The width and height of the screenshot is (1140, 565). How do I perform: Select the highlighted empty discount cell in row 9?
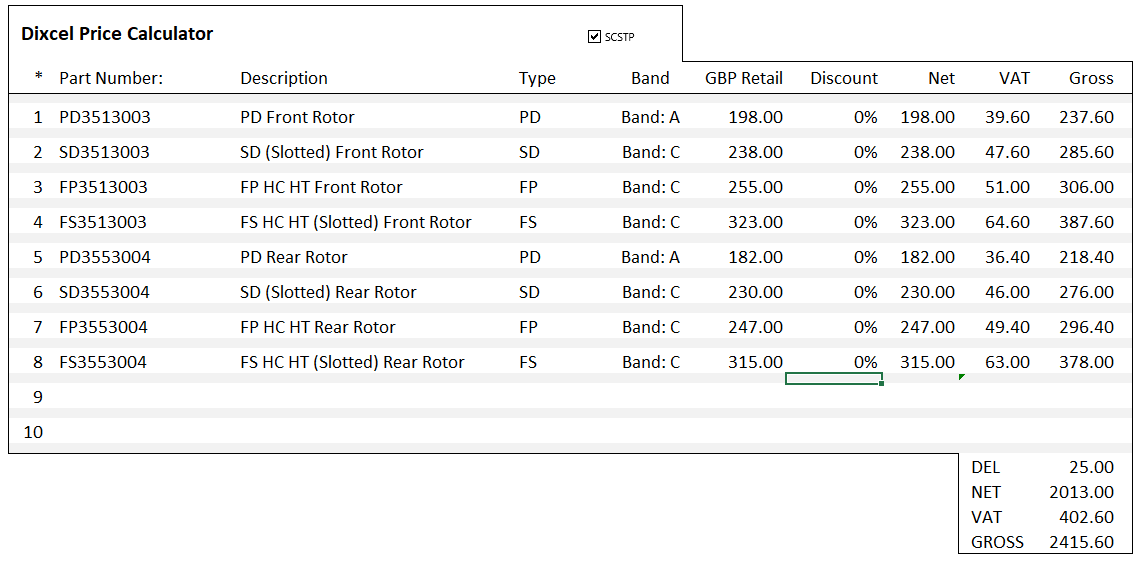(834, 379)
